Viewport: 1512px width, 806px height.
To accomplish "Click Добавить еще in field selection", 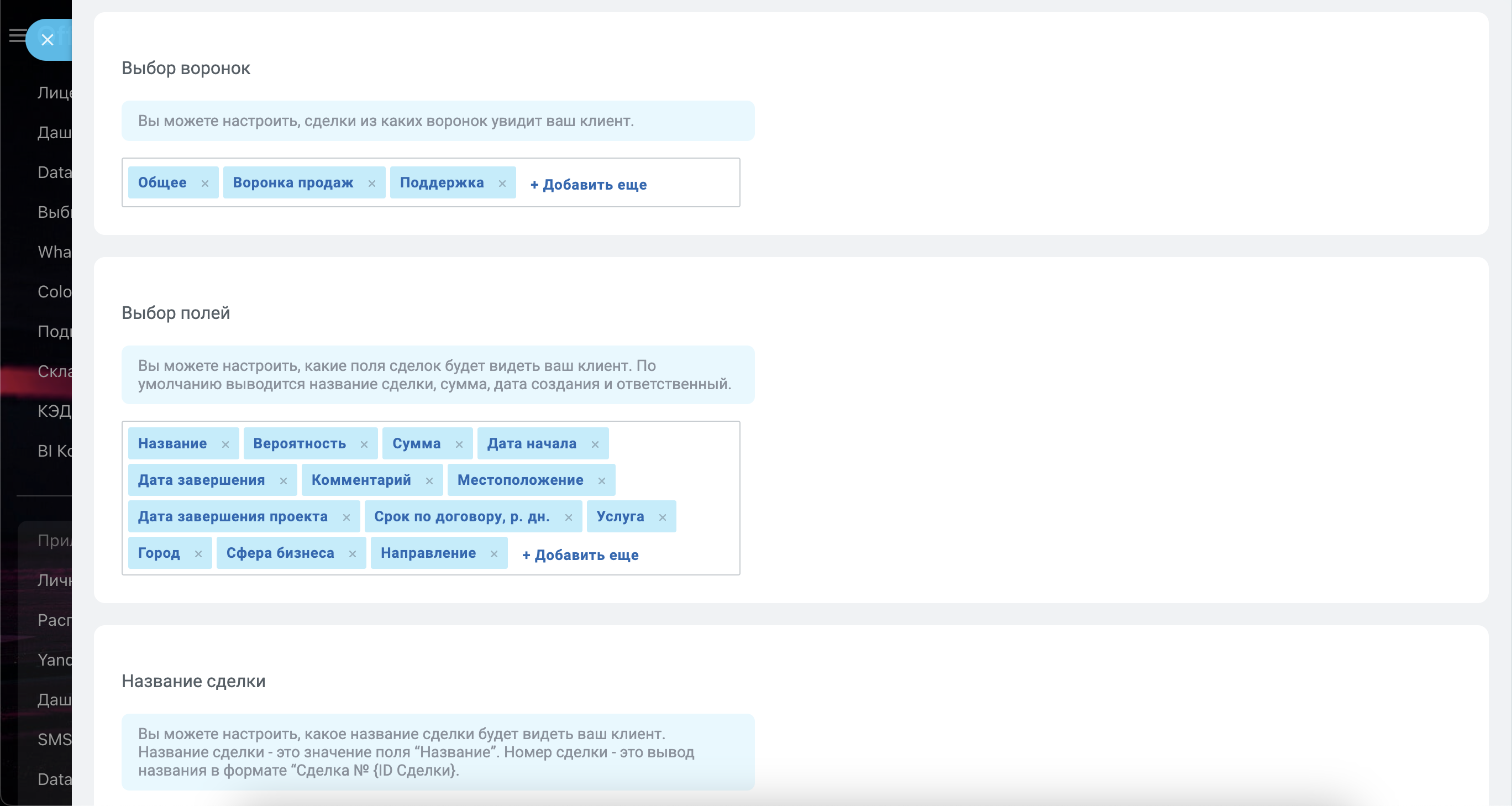I will [580, 555].
